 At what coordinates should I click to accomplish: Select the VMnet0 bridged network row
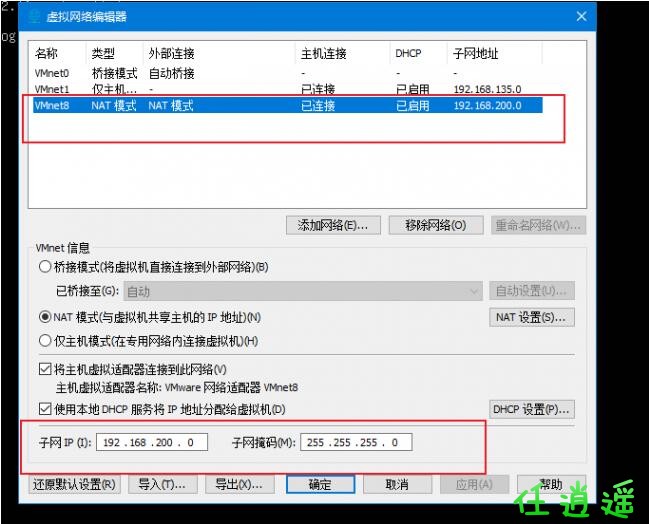tap(288, 73)
